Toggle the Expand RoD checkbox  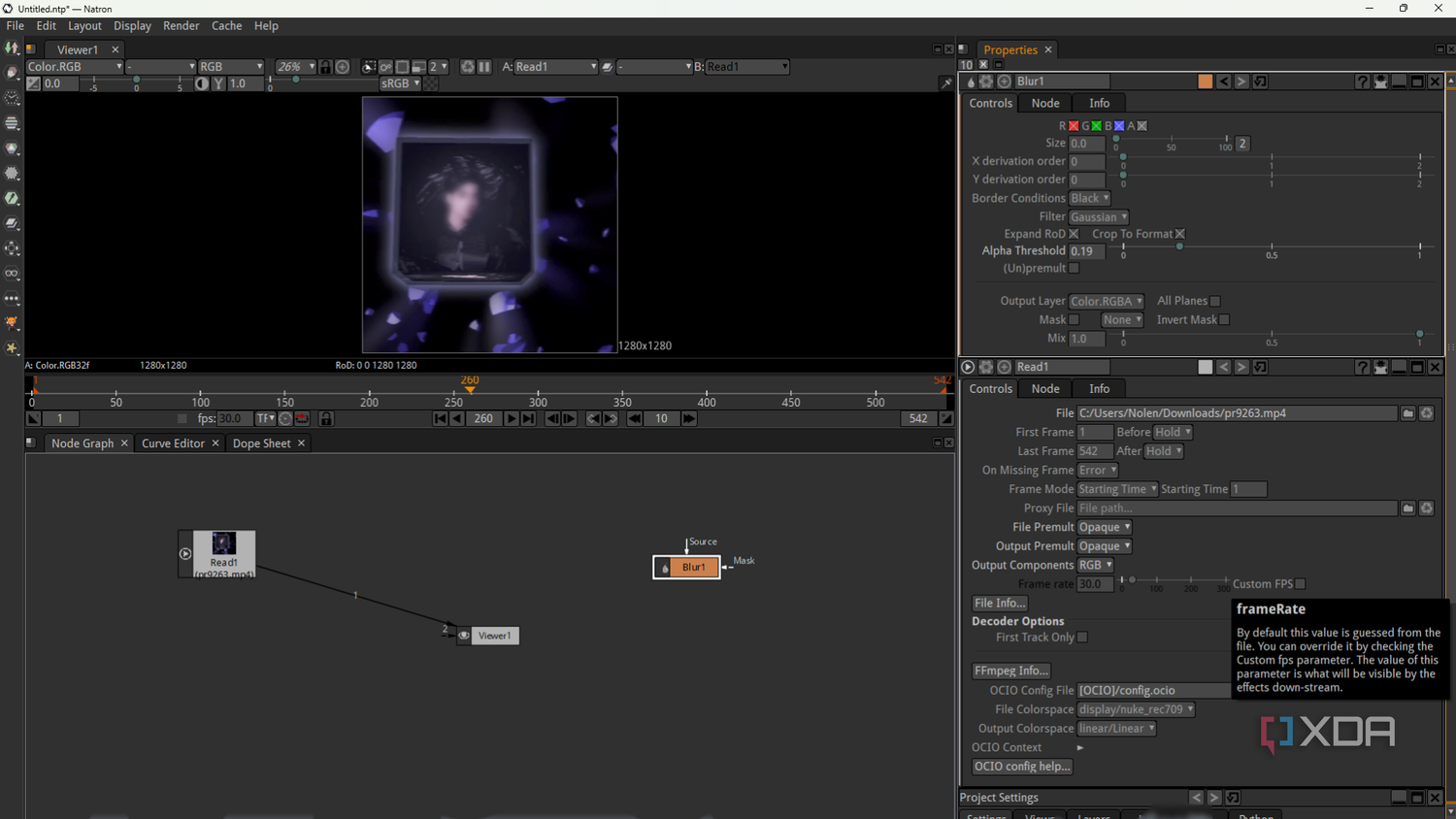[1074, 234]
